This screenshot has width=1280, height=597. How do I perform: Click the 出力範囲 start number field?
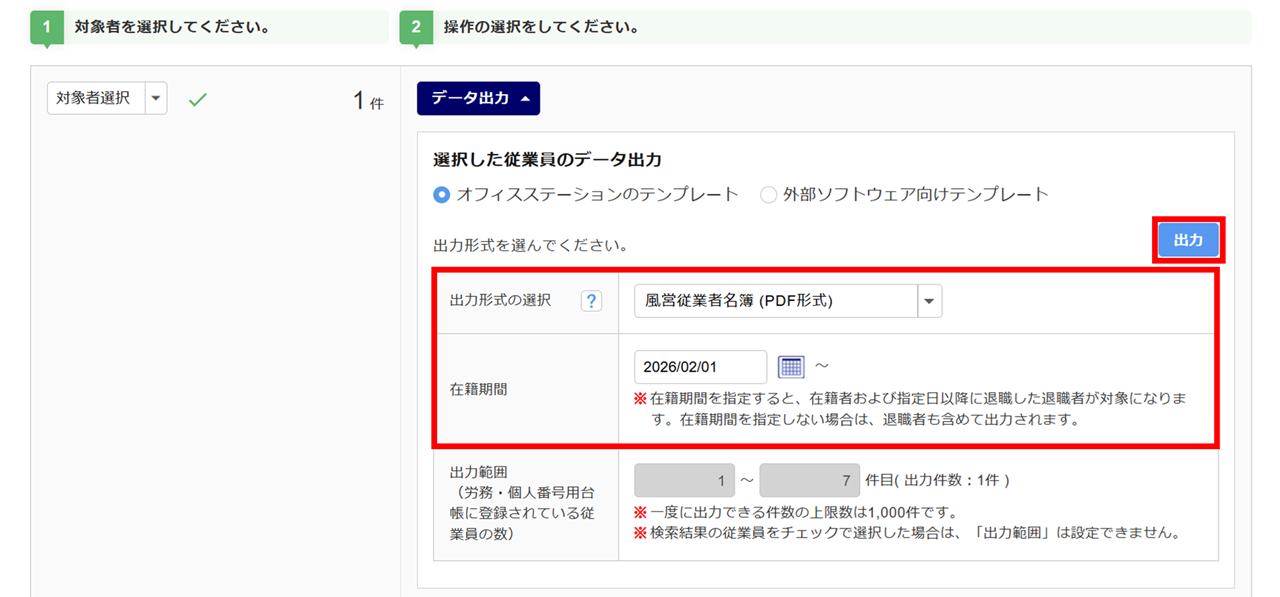point(684,481)
